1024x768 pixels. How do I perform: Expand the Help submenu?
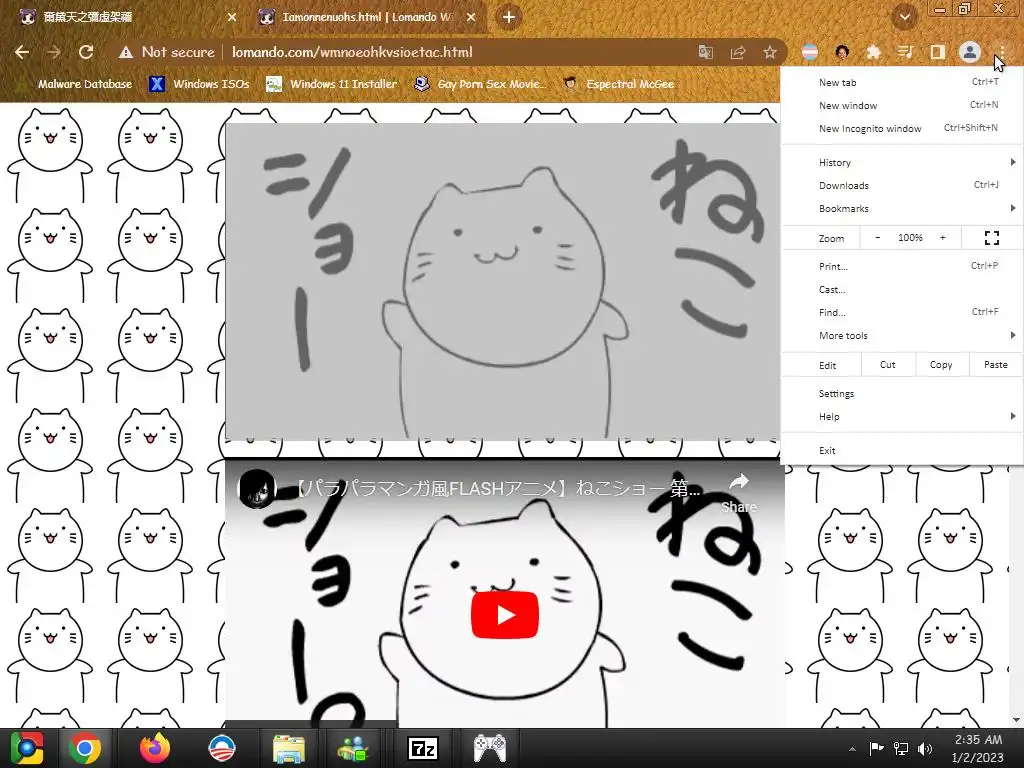pos(902,417)
